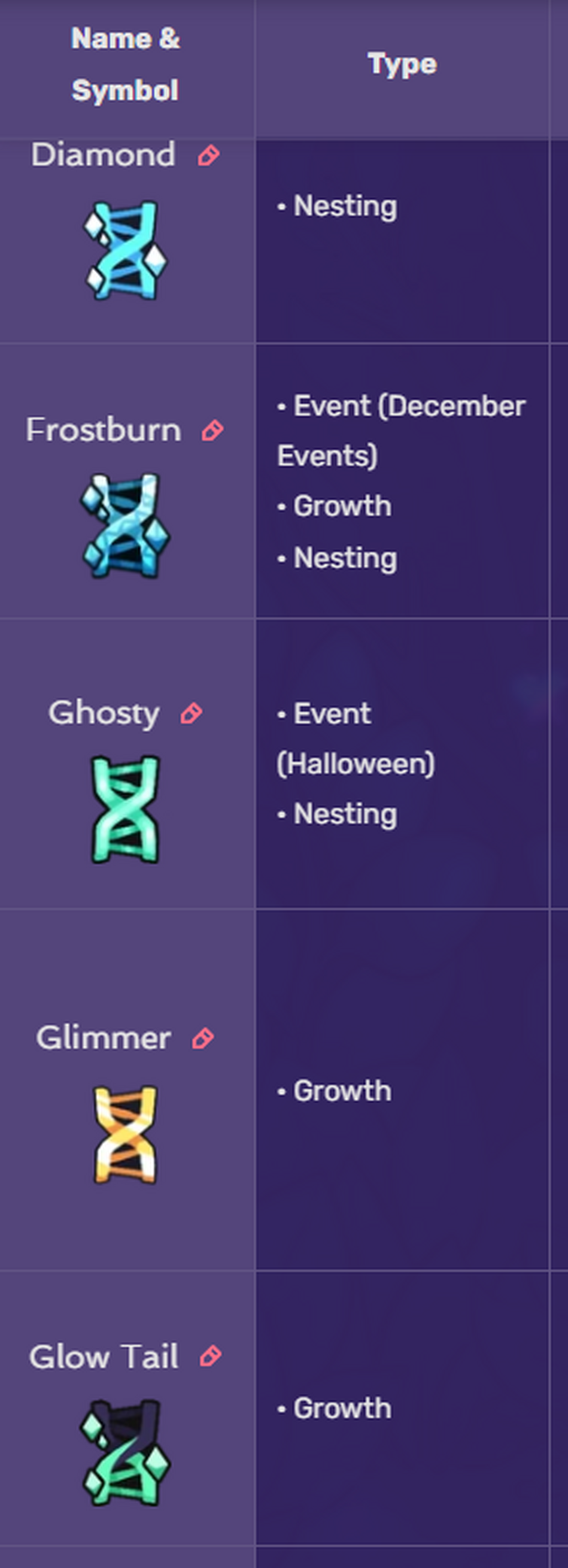Click Event (December Events) in Frostburn row
The width and height of the screenshot is (568, 1568).
[401, 431]
